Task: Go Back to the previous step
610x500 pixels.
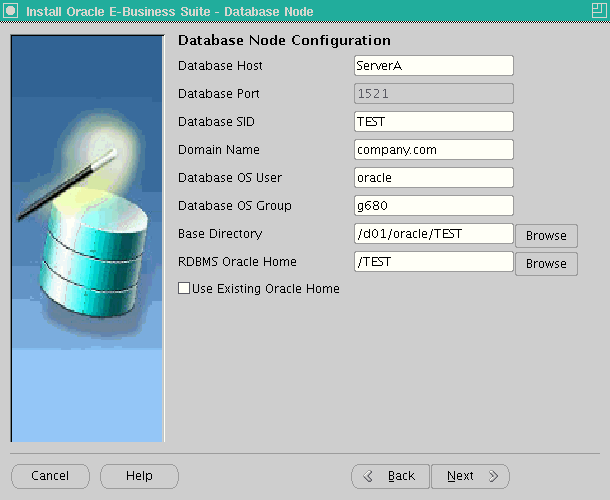Action: (390, 476)
